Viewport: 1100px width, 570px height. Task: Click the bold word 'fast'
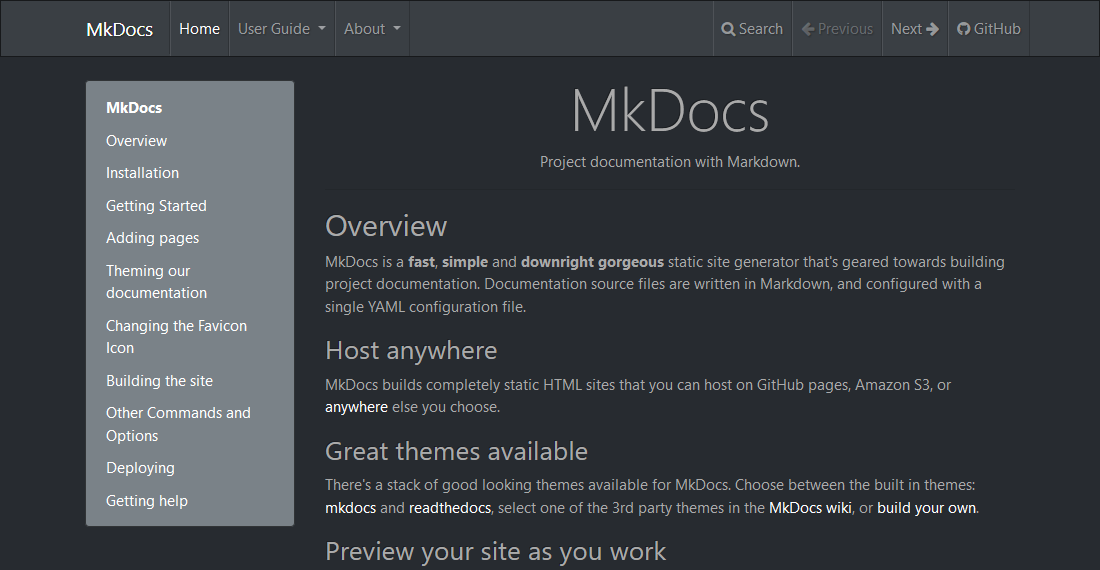pos(421,262)
